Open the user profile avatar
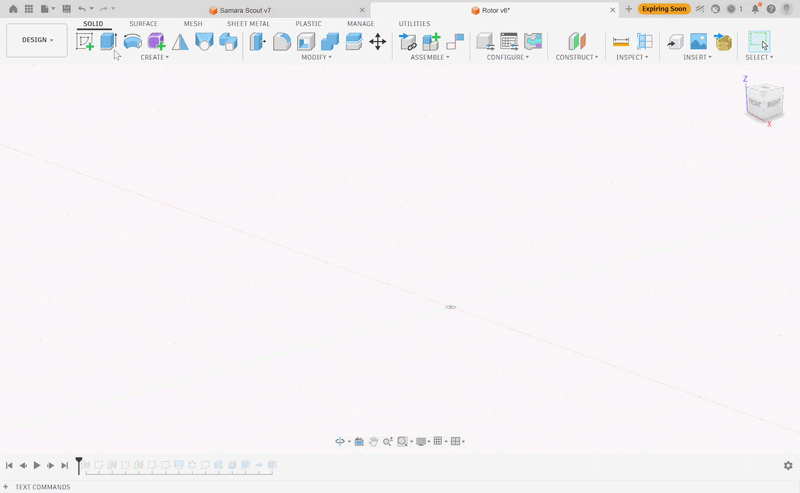 [x=787, y=9]
